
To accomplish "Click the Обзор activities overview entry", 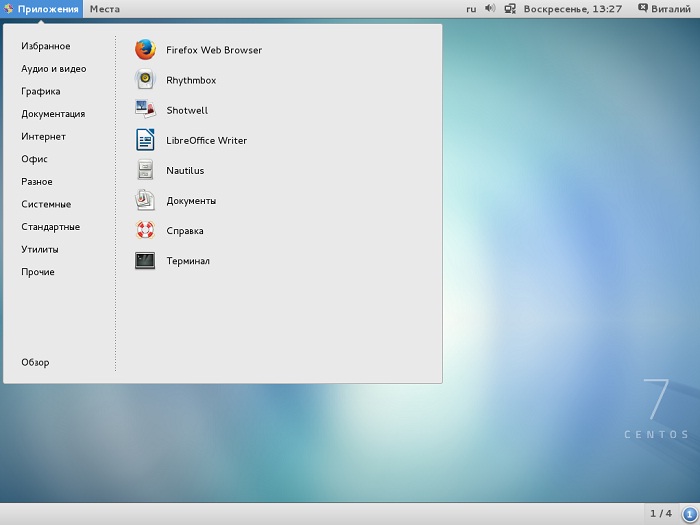I will point(35,362).
